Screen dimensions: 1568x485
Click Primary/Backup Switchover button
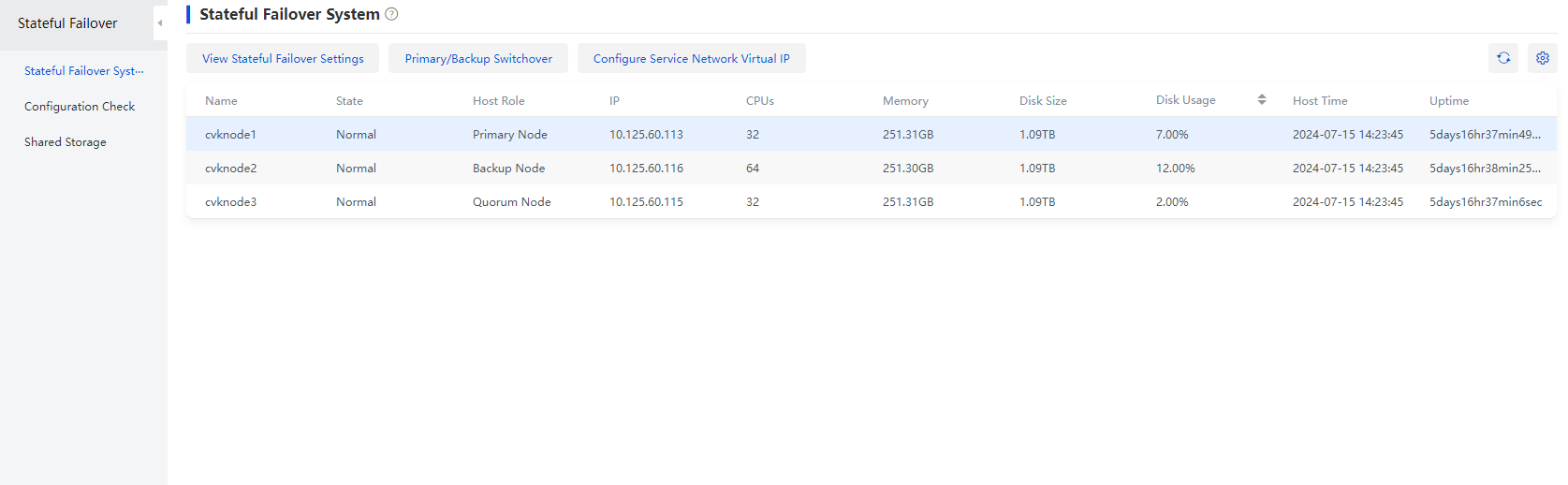tap(478, 58)
